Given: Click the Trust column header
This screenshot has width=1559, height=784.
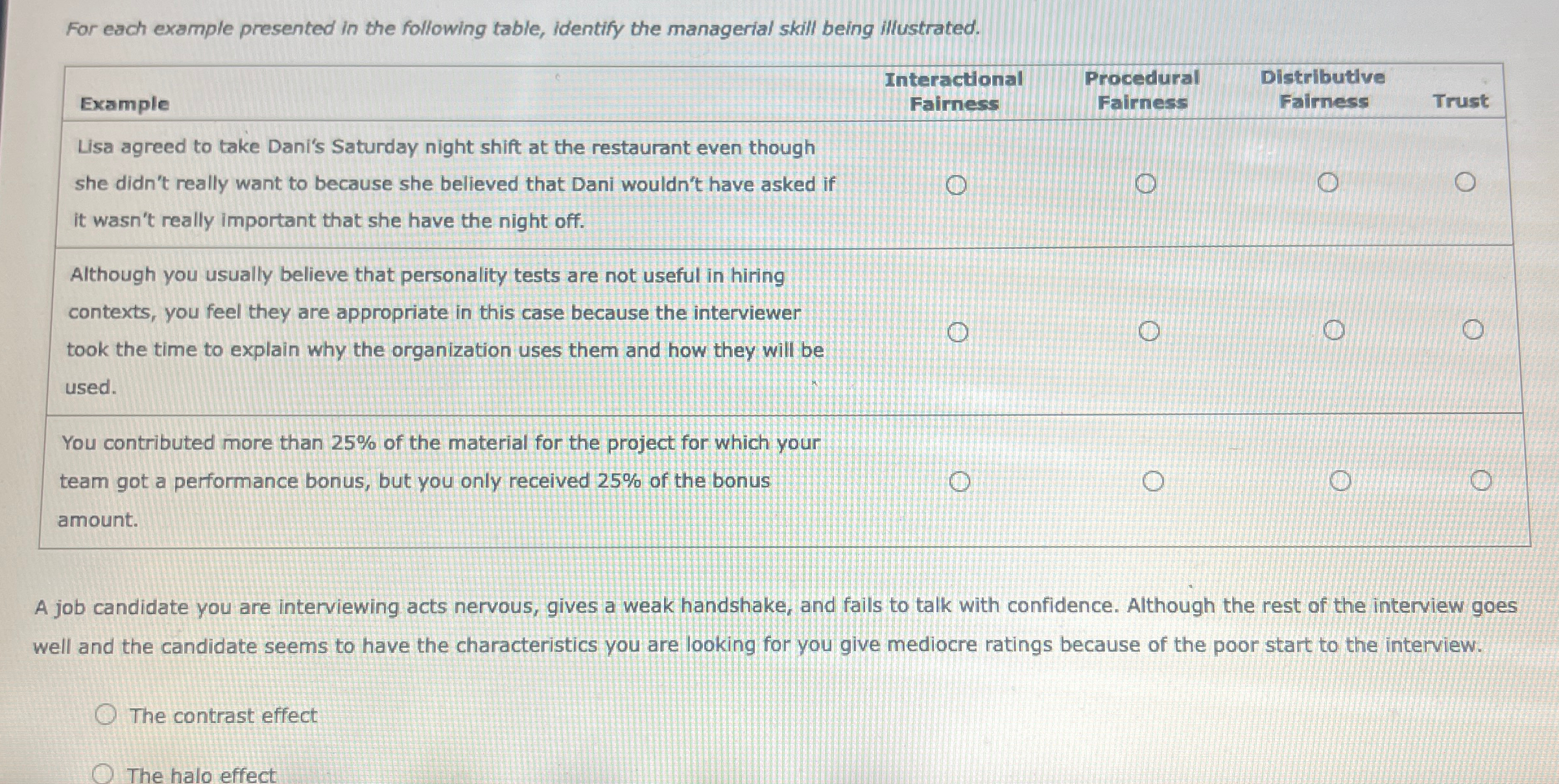Looking at the screenshot, I should click(1461, 101).
